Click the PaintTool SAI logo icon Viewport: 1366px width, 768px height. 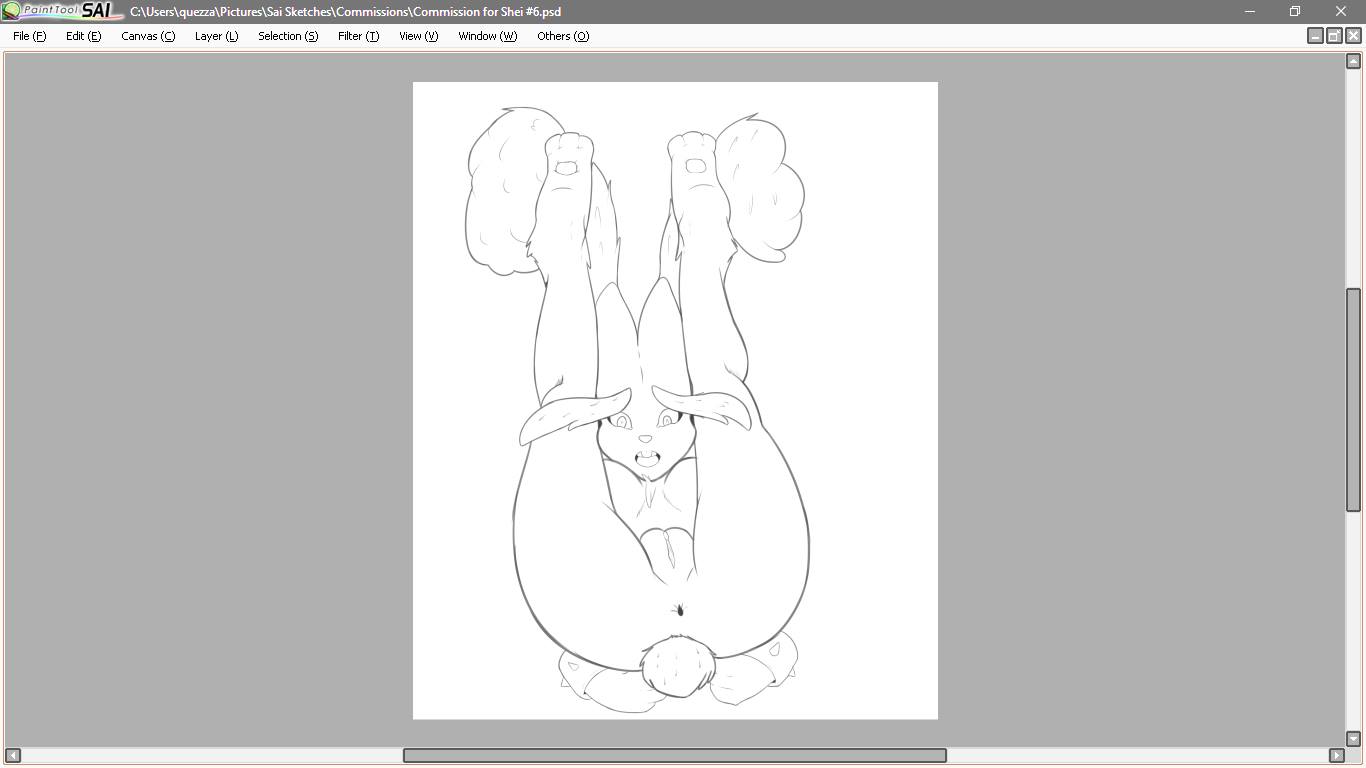coord(60,11)
